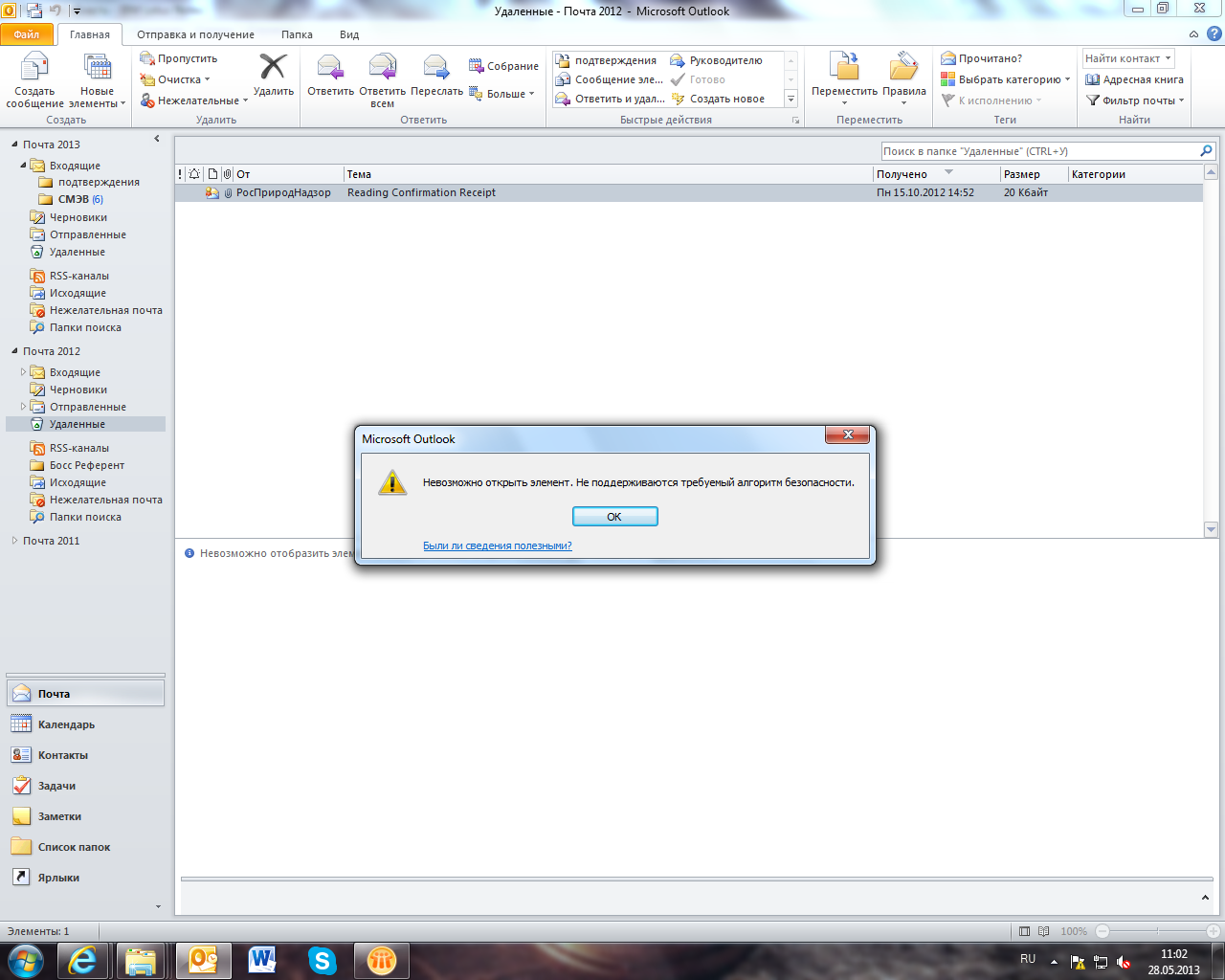Sort by Получено column header

click(x=936, y=174)
